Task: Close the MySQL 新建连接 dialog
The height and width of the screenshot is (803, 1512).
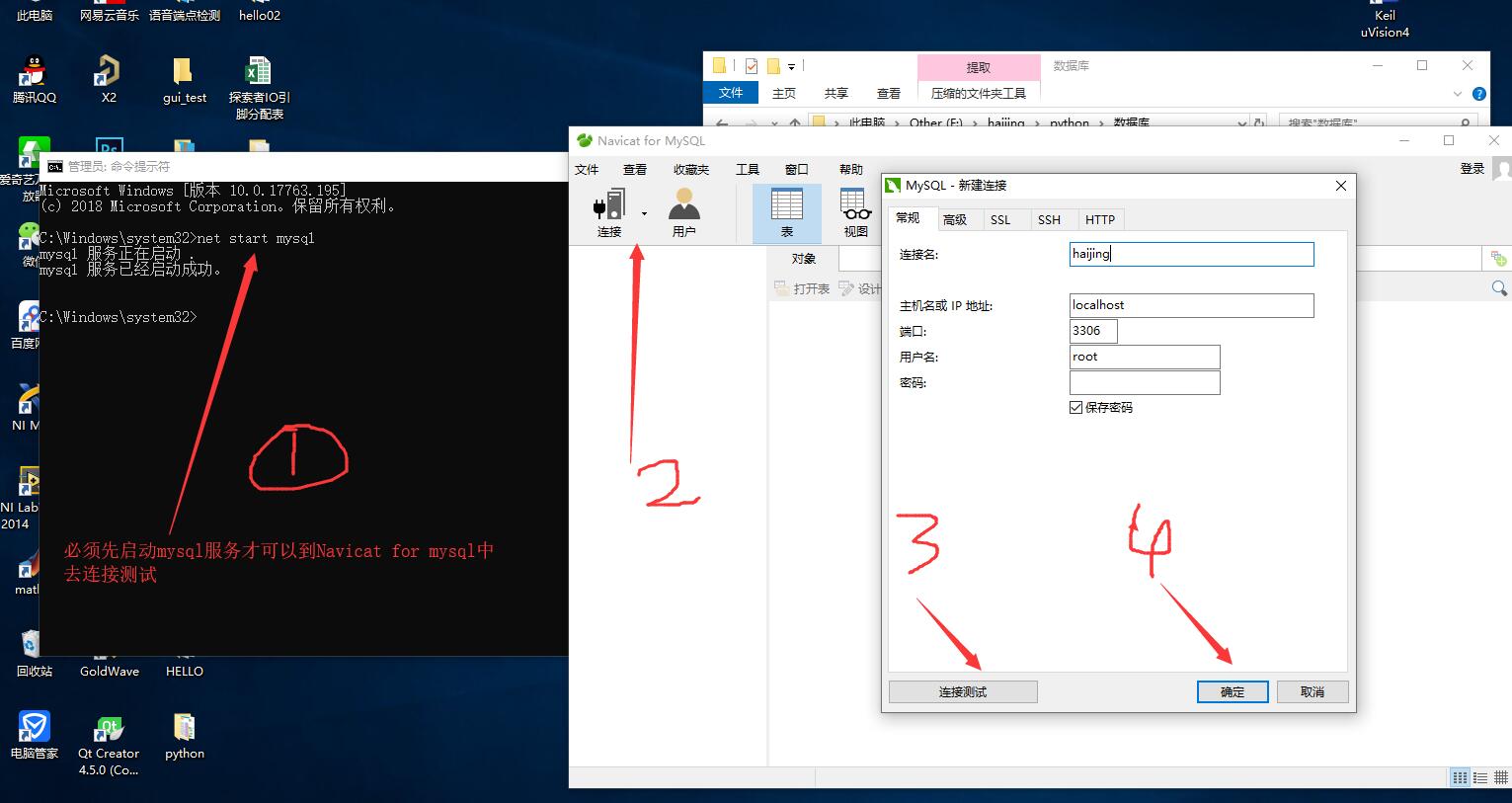Action: pos(1340,186)
